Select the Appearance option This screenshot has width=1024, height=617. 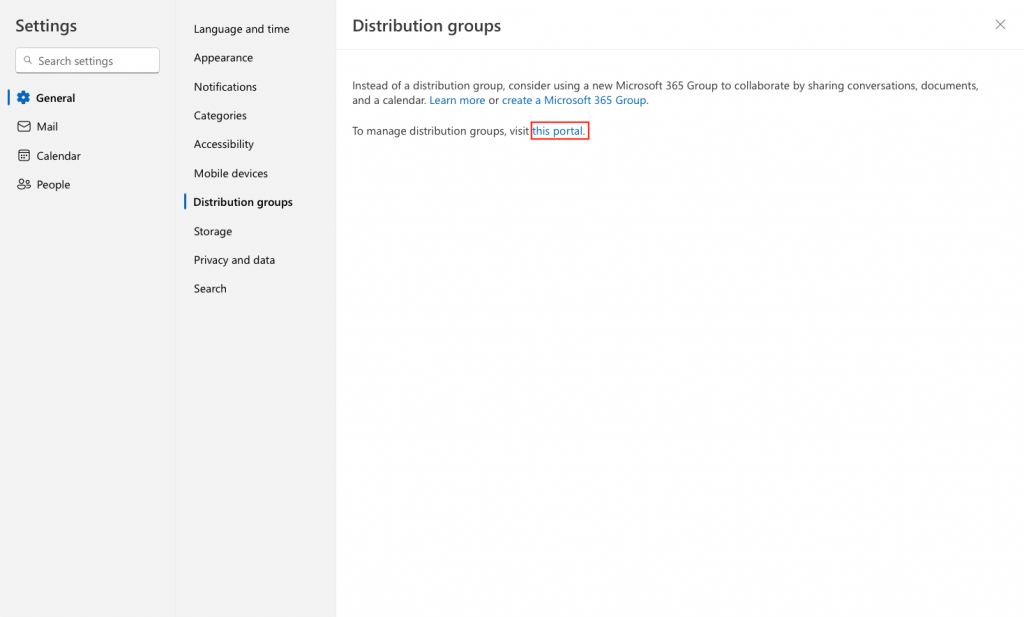[x=223, y=57]
